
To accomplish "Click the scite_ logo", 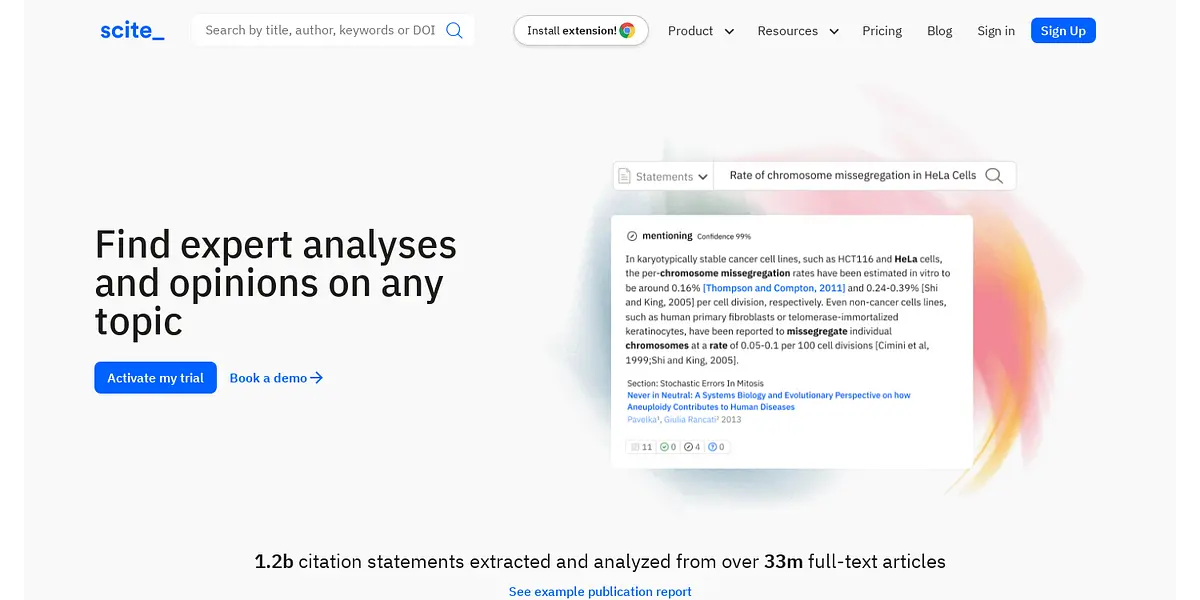I will click(x=132, y=31).
